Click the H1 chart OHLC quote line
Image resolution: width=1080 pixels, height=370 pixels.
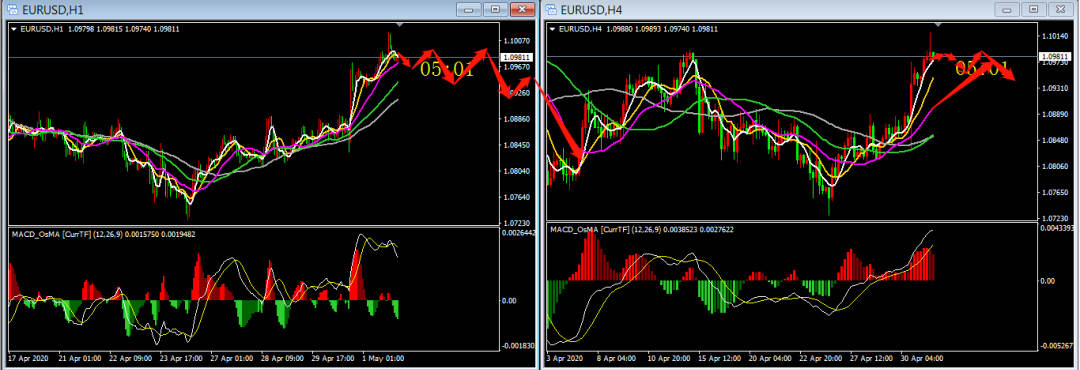coord(100,29)
